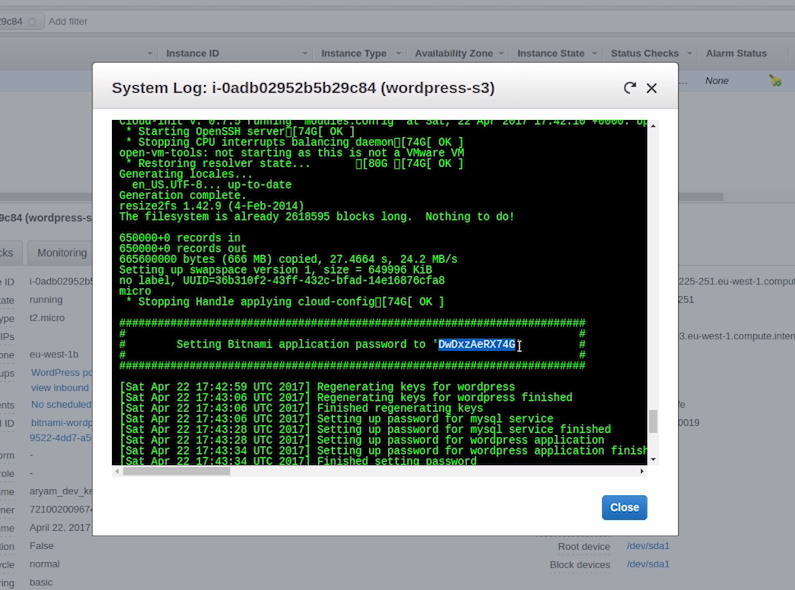Click the 'Generation complete.' log line
This screenshot has width=795, height=590.
click(x=183, y=196)
